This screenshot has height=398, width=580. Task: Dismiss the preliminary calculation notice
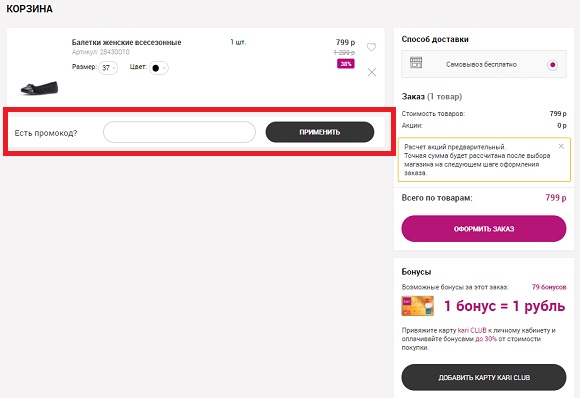(561, 146)
